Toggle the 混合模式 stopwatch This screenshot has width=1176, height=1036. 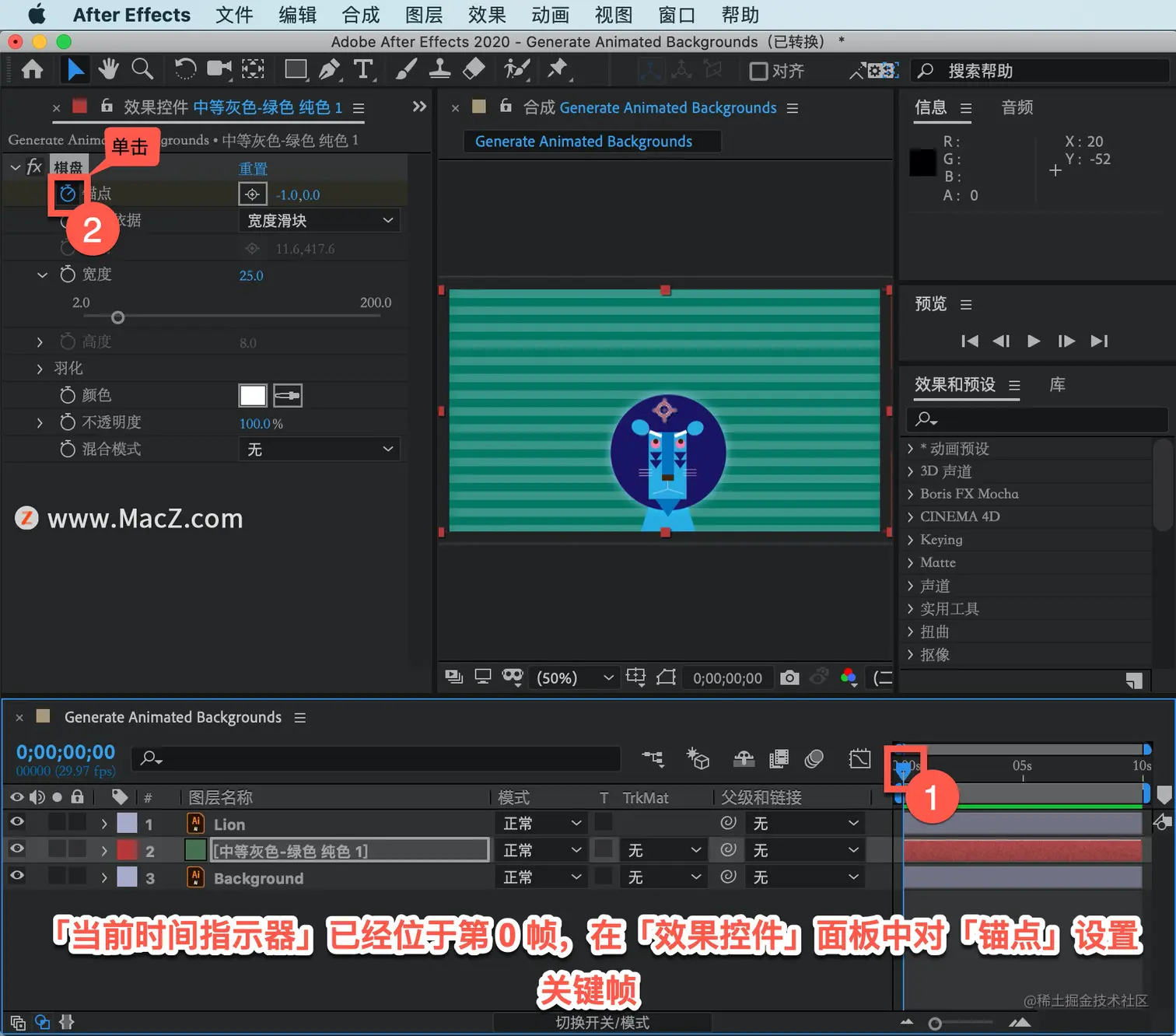[68, 450]
